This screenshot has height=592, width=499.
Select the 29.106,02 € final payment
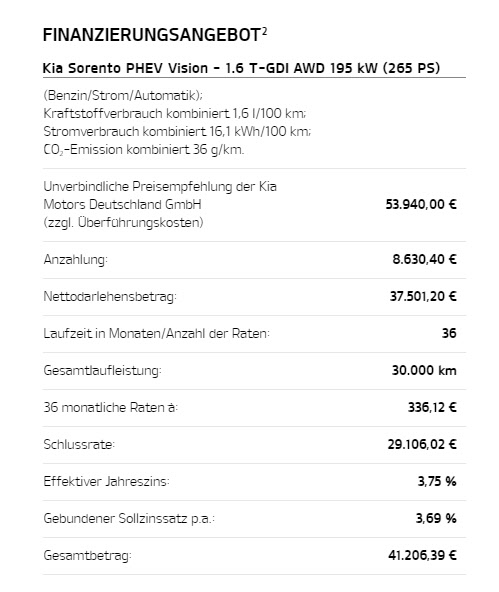click(x=422, y=444)
